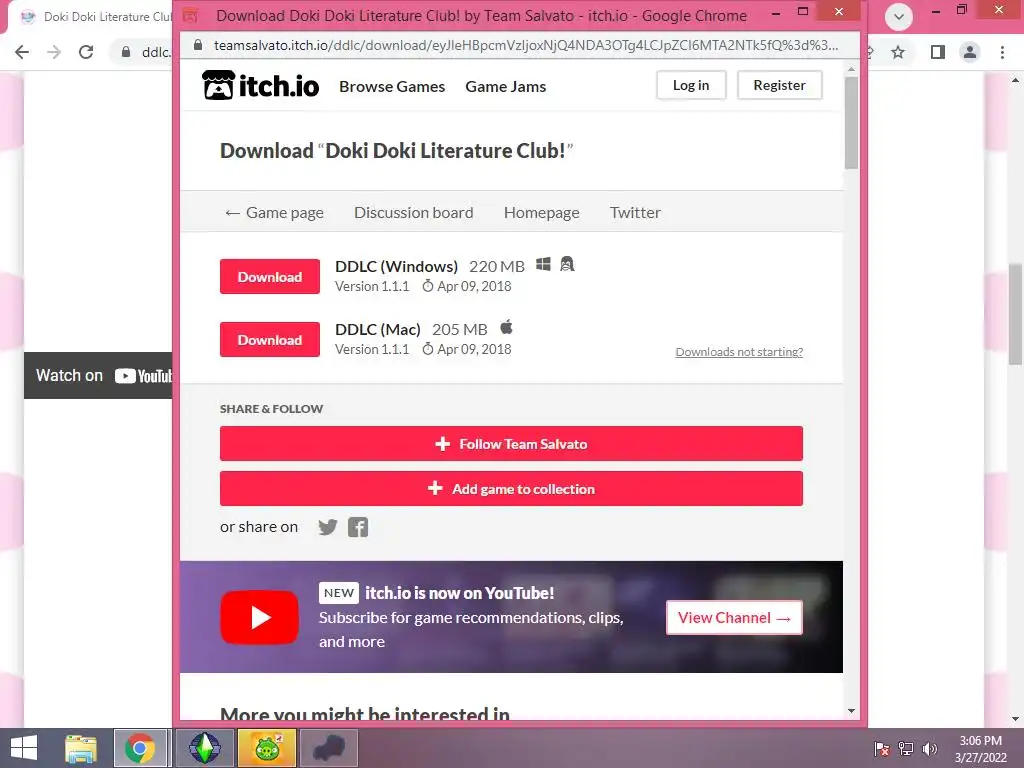Click the popup lock security icon

click(198, 44)
